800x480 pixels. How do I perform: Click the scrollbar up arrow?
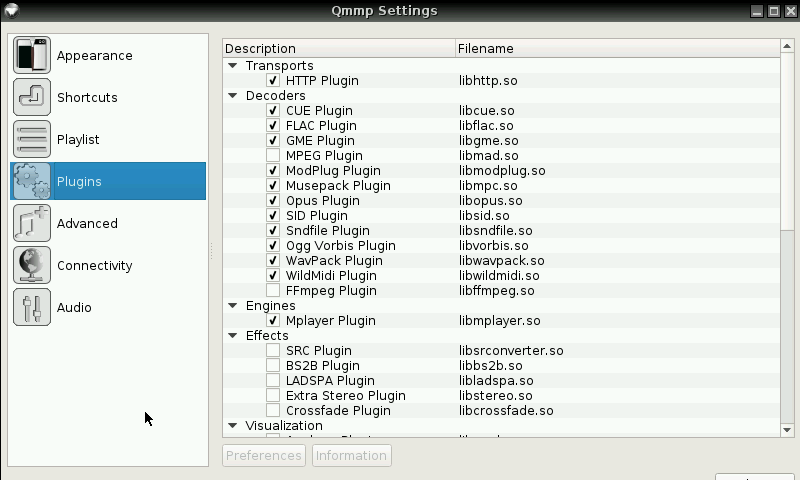[x=787, y=46]
